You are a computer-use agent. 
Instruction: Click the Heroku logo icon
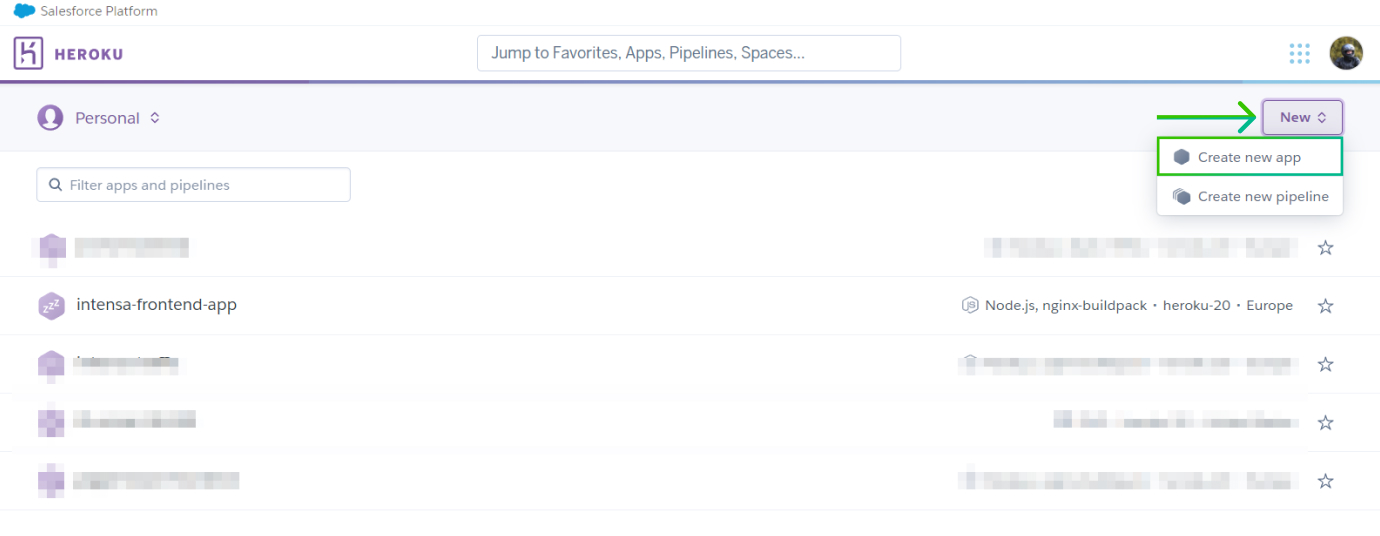(x=29, y=53)
